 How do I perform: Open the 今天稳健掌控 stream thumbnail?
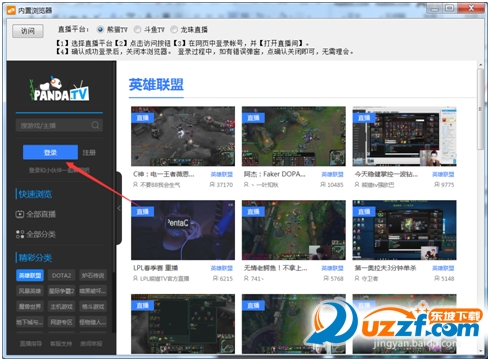(x=404, y=136)
